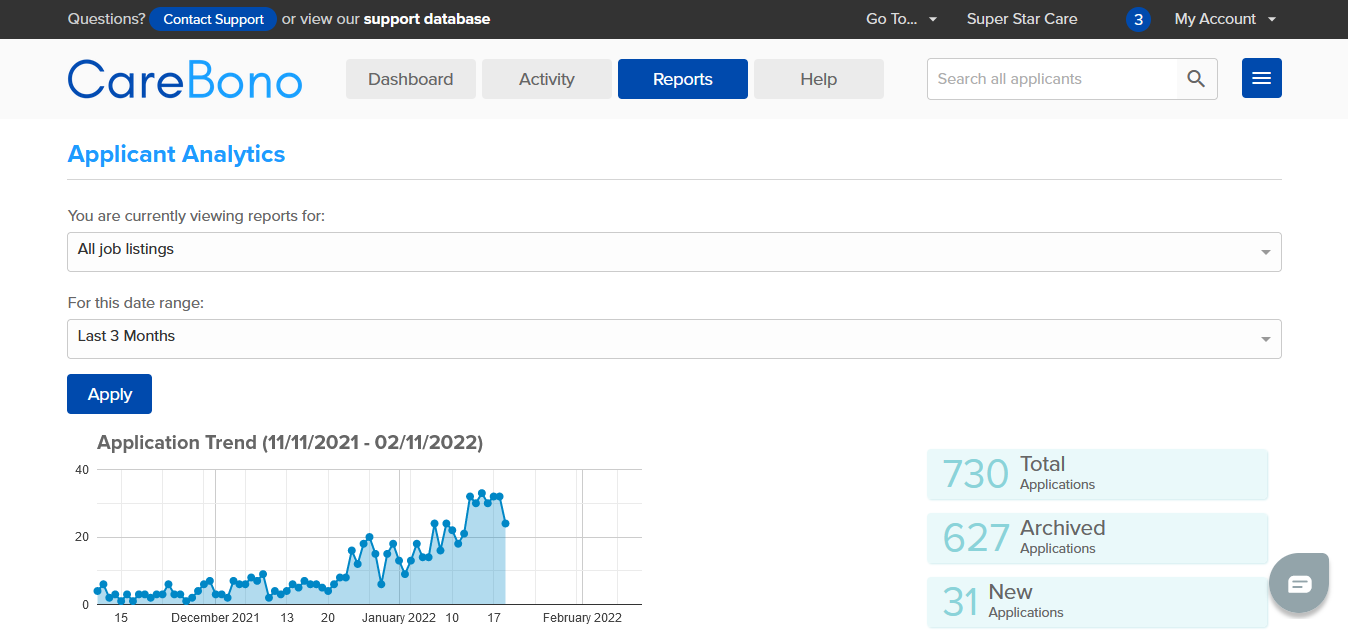Screen dimensions: 1348x633
Task: Click the Super Star Care link
Action: [x=1022, y=19]
